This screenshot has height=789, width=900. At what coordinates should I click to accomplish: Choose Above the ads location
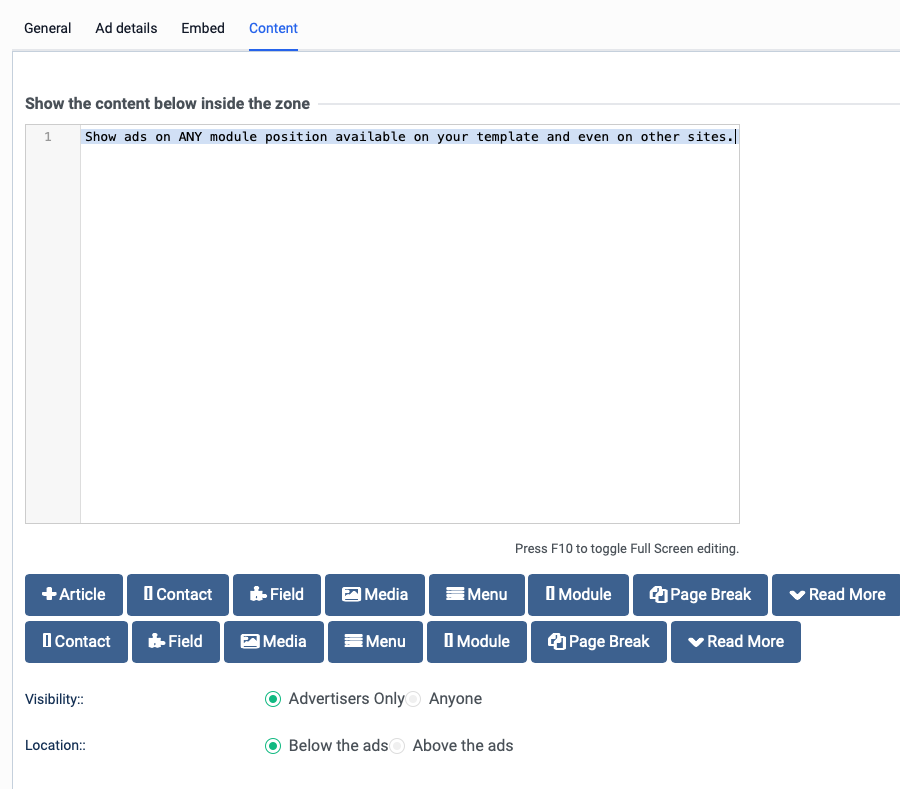[397, 746]
